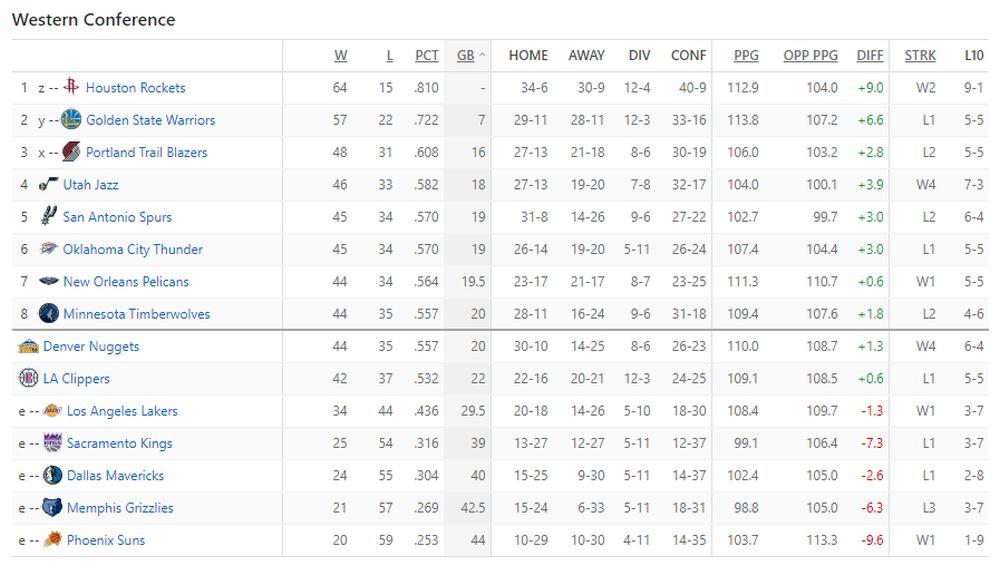Image resolution: width=1000 pixels, height=566 pixels.
Task: Open the Minnesota Timberwolves team page
Action: (137, 314)
